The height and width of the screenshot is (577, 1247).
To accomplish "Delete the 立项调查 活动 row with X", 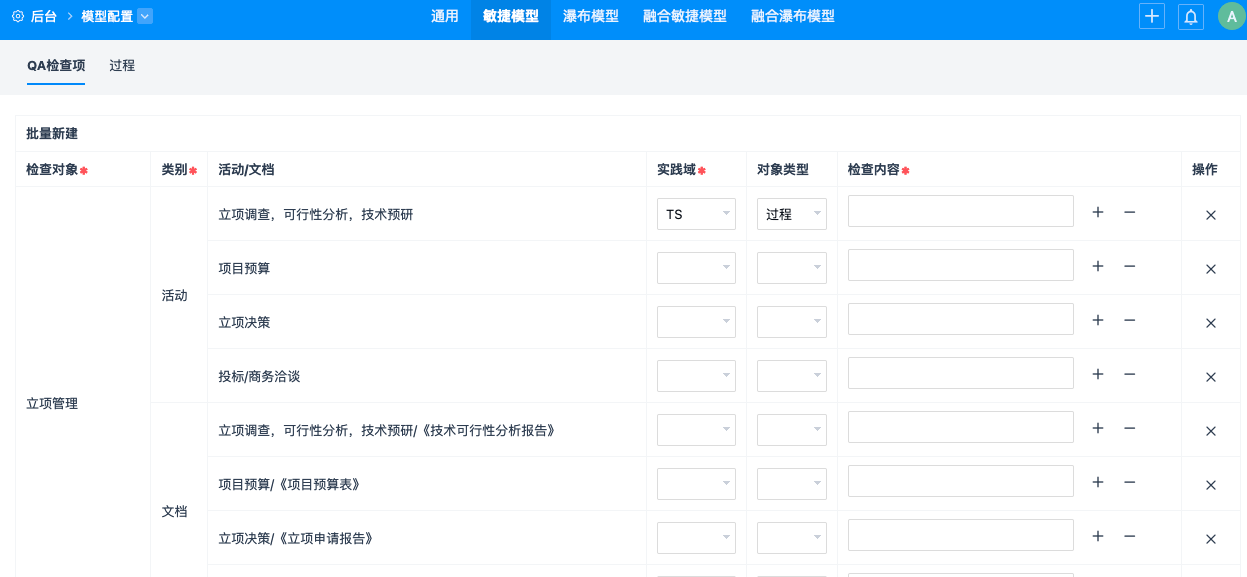I will 1211,215.
